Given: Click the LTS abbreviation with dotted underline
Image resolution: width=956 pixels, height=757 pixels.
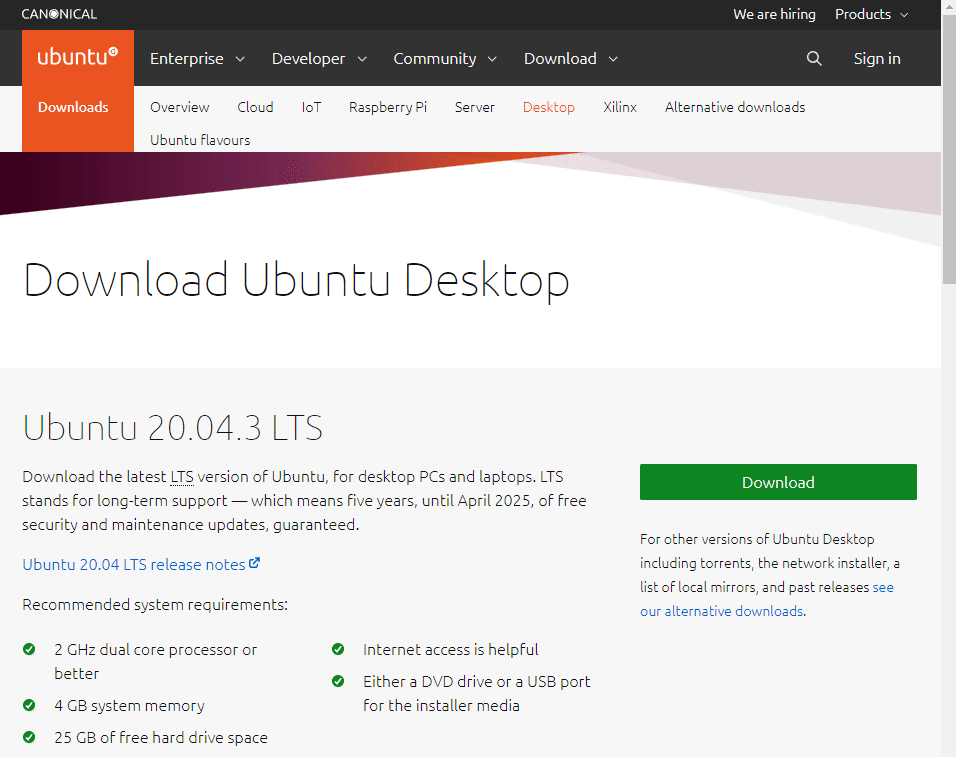Looking at the screenshot, I should (182, 477).
